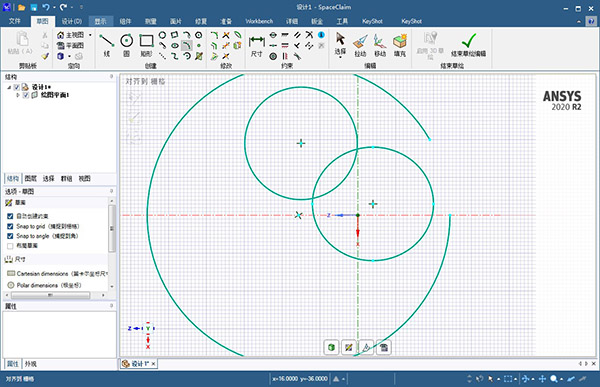
Task: Pick the Point tool green dot icon
Action: click(x=199, y=46)
